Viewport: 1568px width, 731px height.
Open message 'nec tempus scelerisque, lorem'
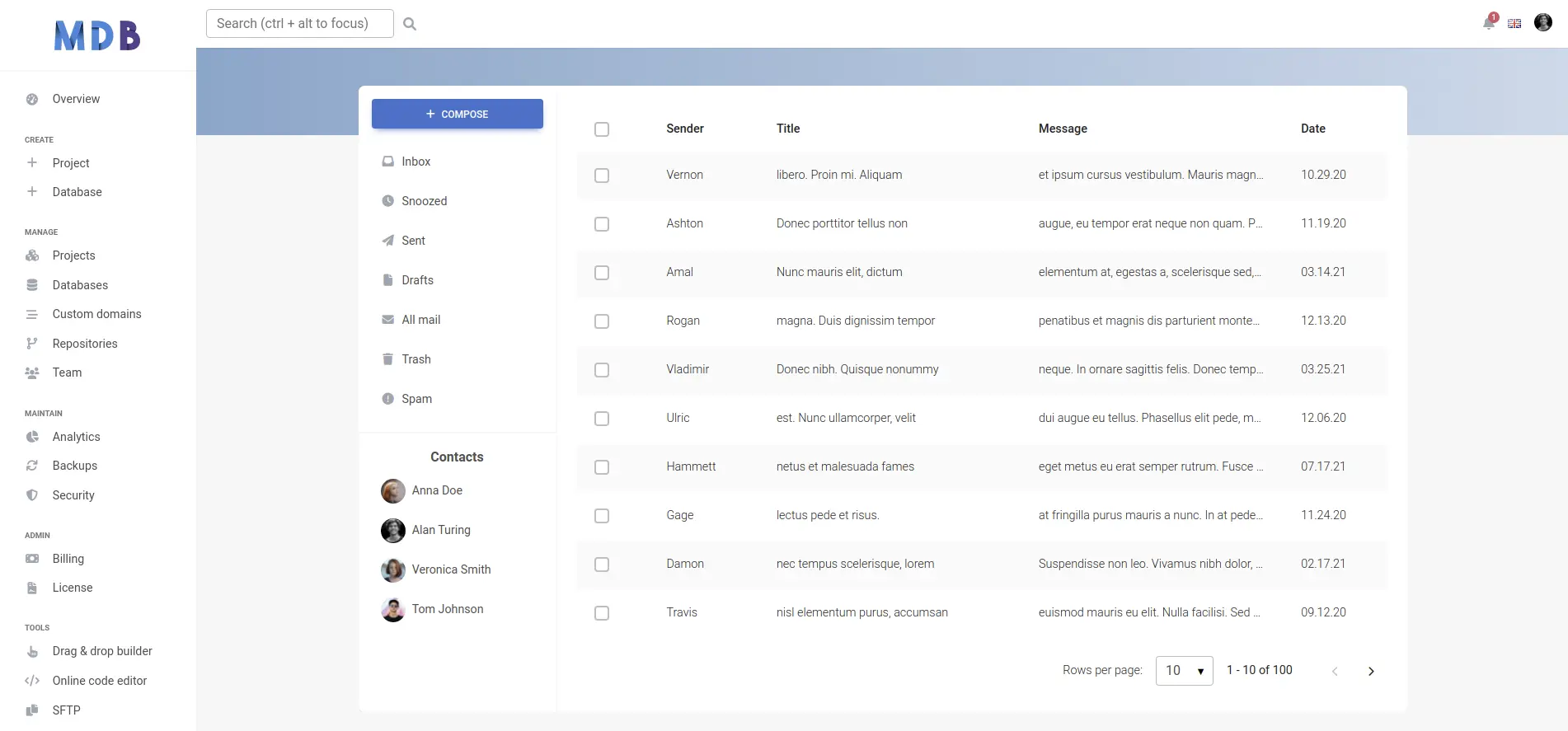[x=856, y=564]
